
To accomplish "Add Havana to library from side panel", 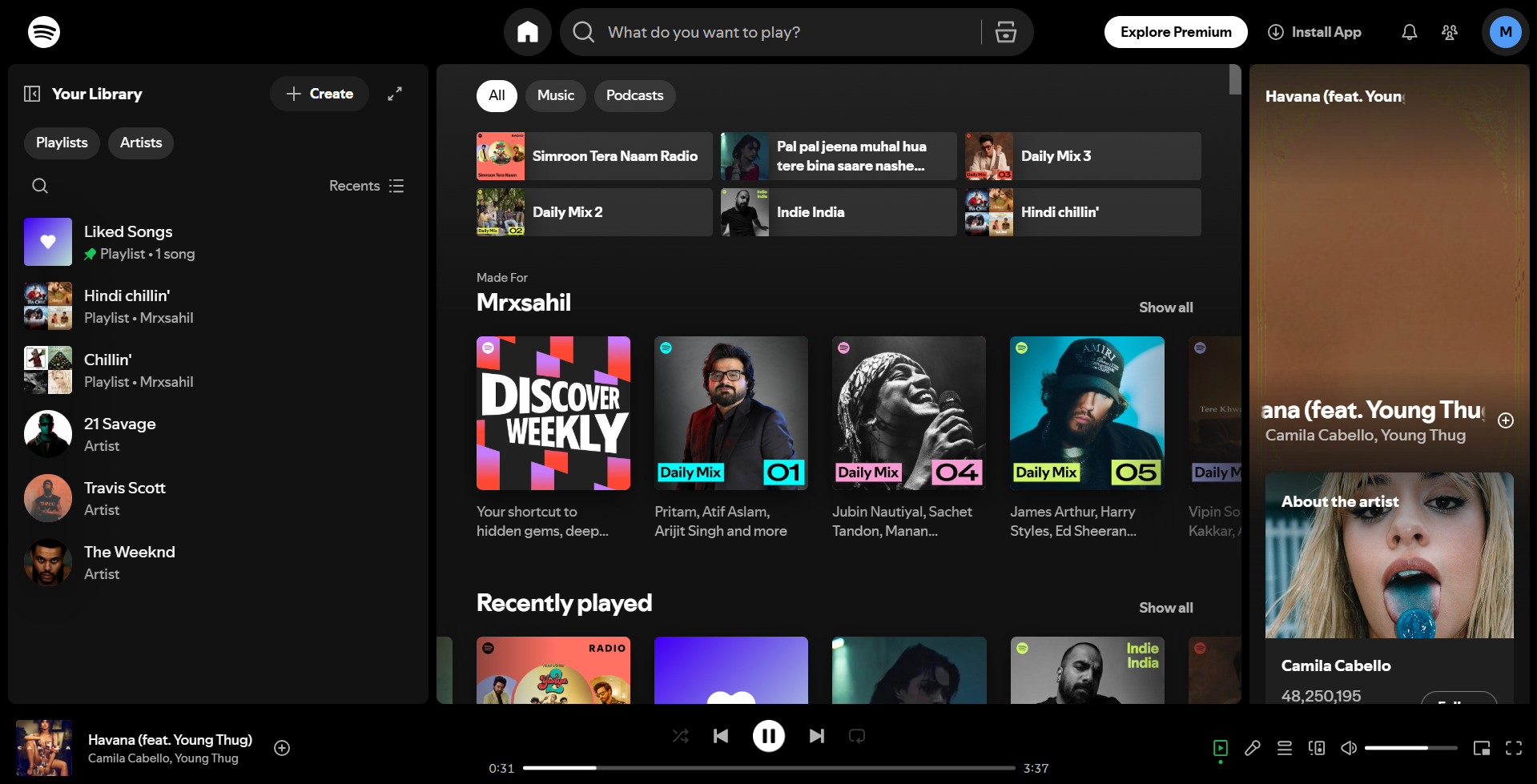I will point(1506,421).
